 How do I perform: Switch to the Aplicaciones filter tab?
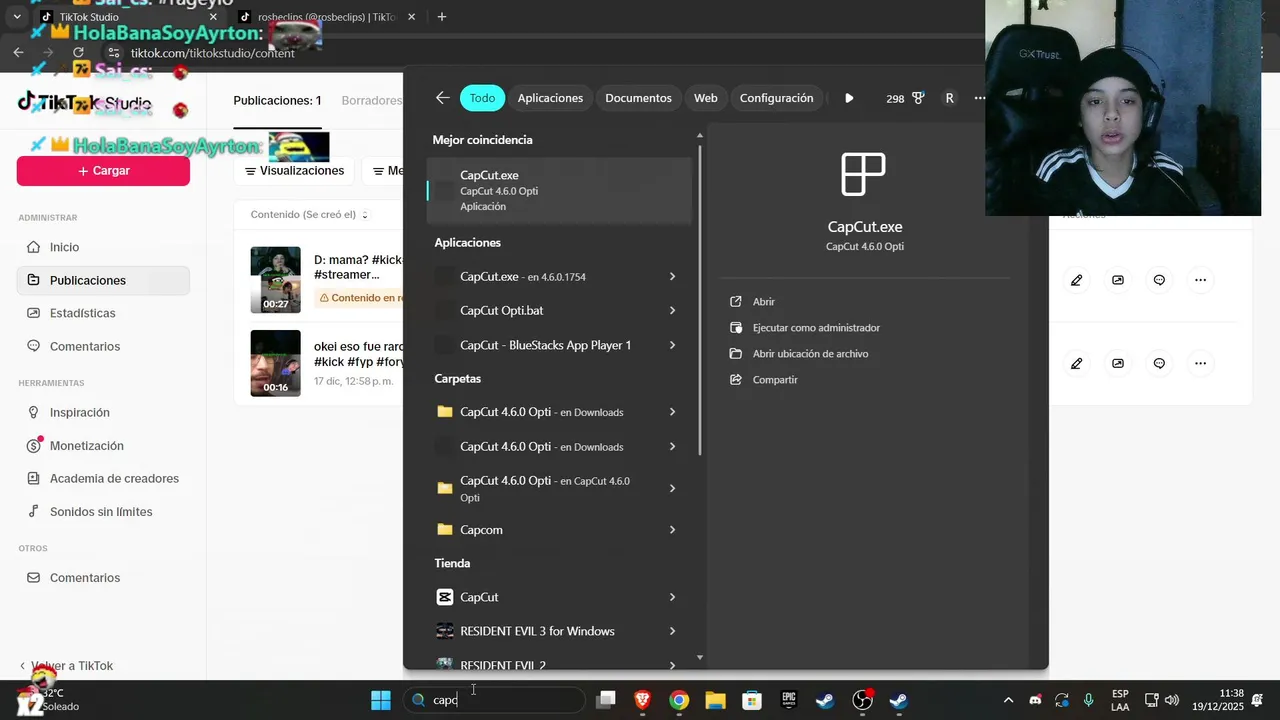pos(550,98)
